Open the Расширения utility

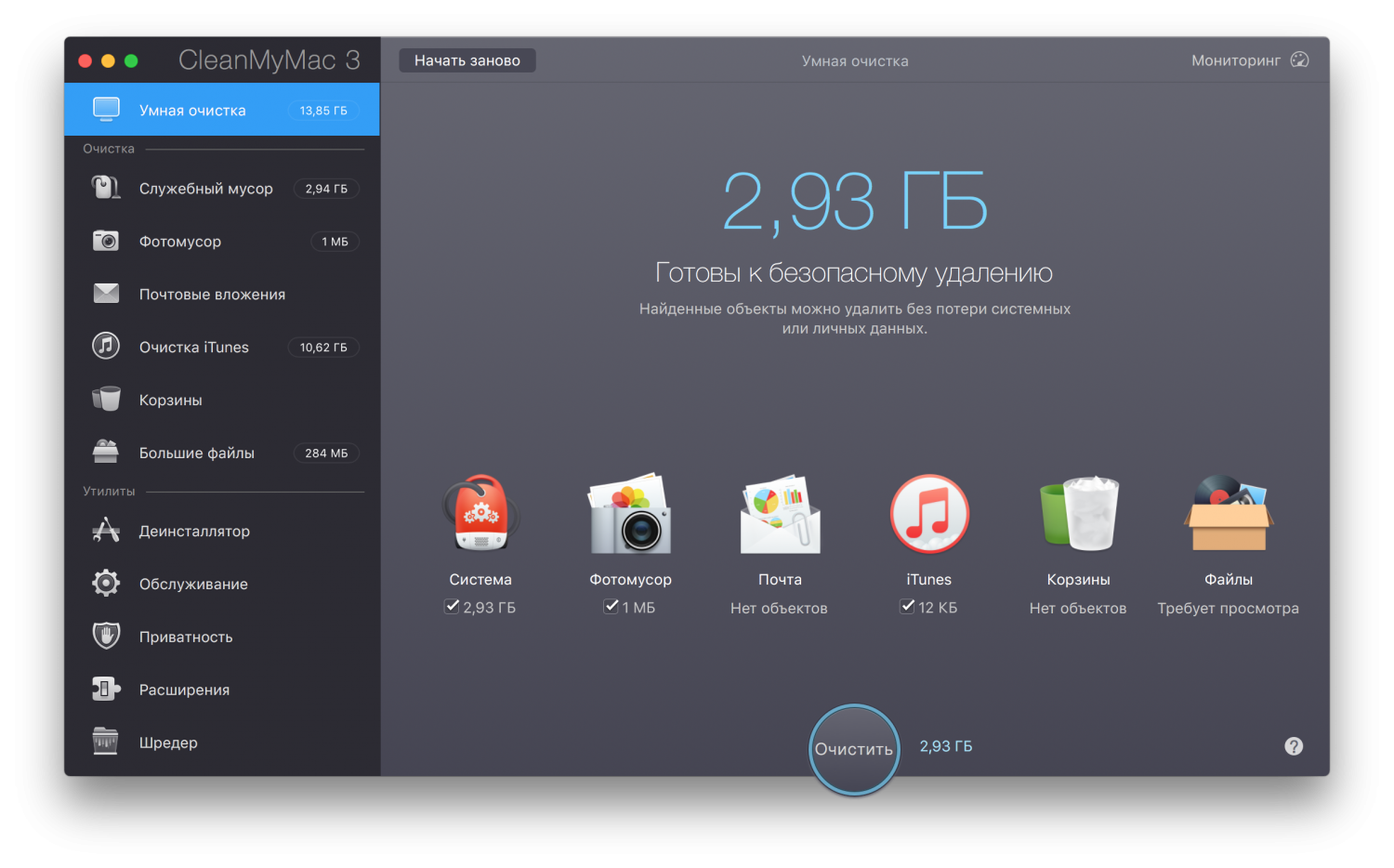coord(222,690)
